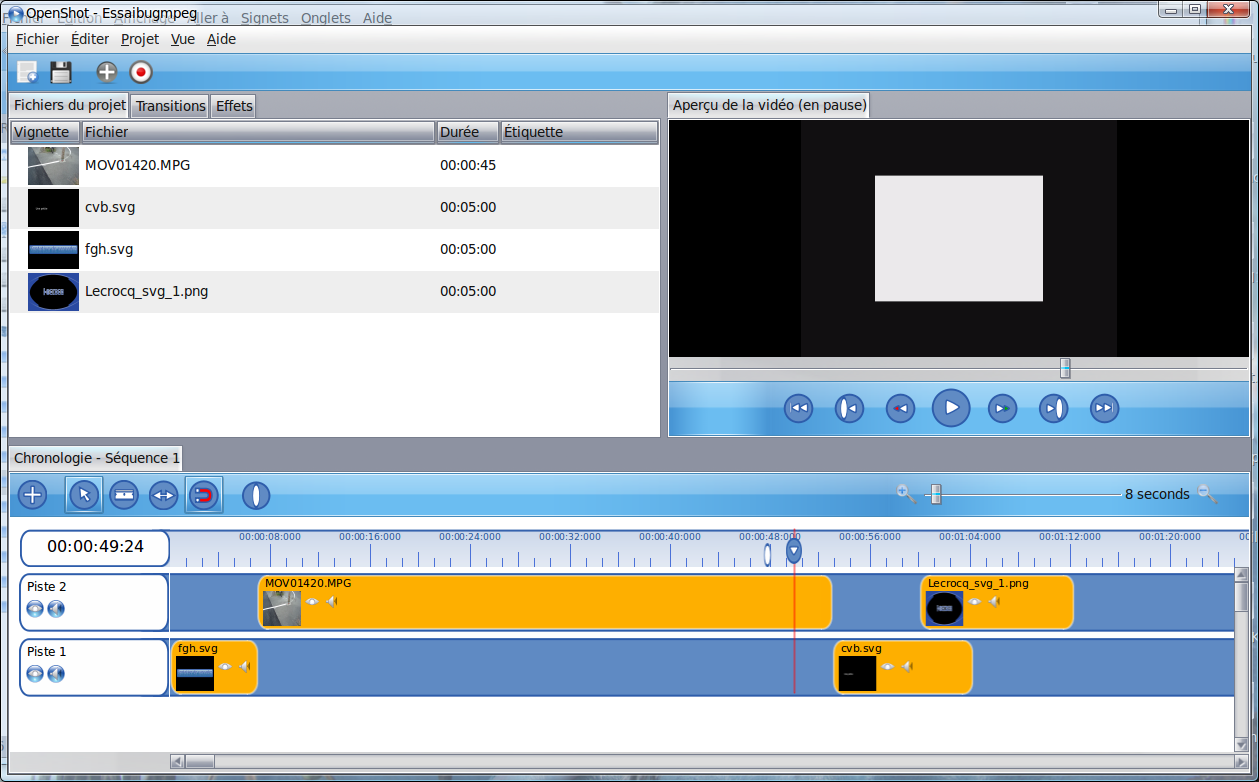
Task: Open the Fichier menu
Action: pos(38,39)
